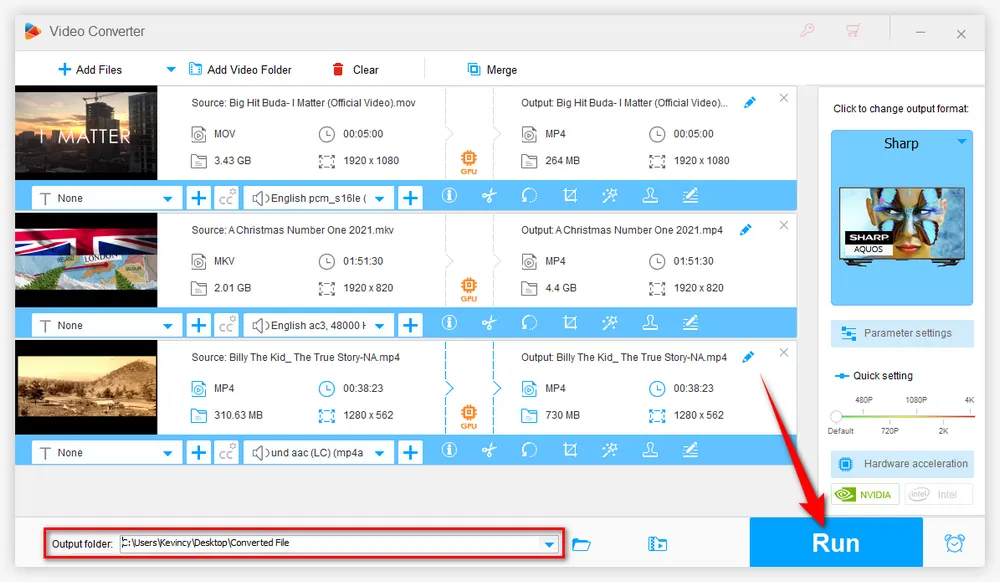Remove Billy The Kid video from list
This screenshot has width=1000, height=582.
(x=784, y=353)
